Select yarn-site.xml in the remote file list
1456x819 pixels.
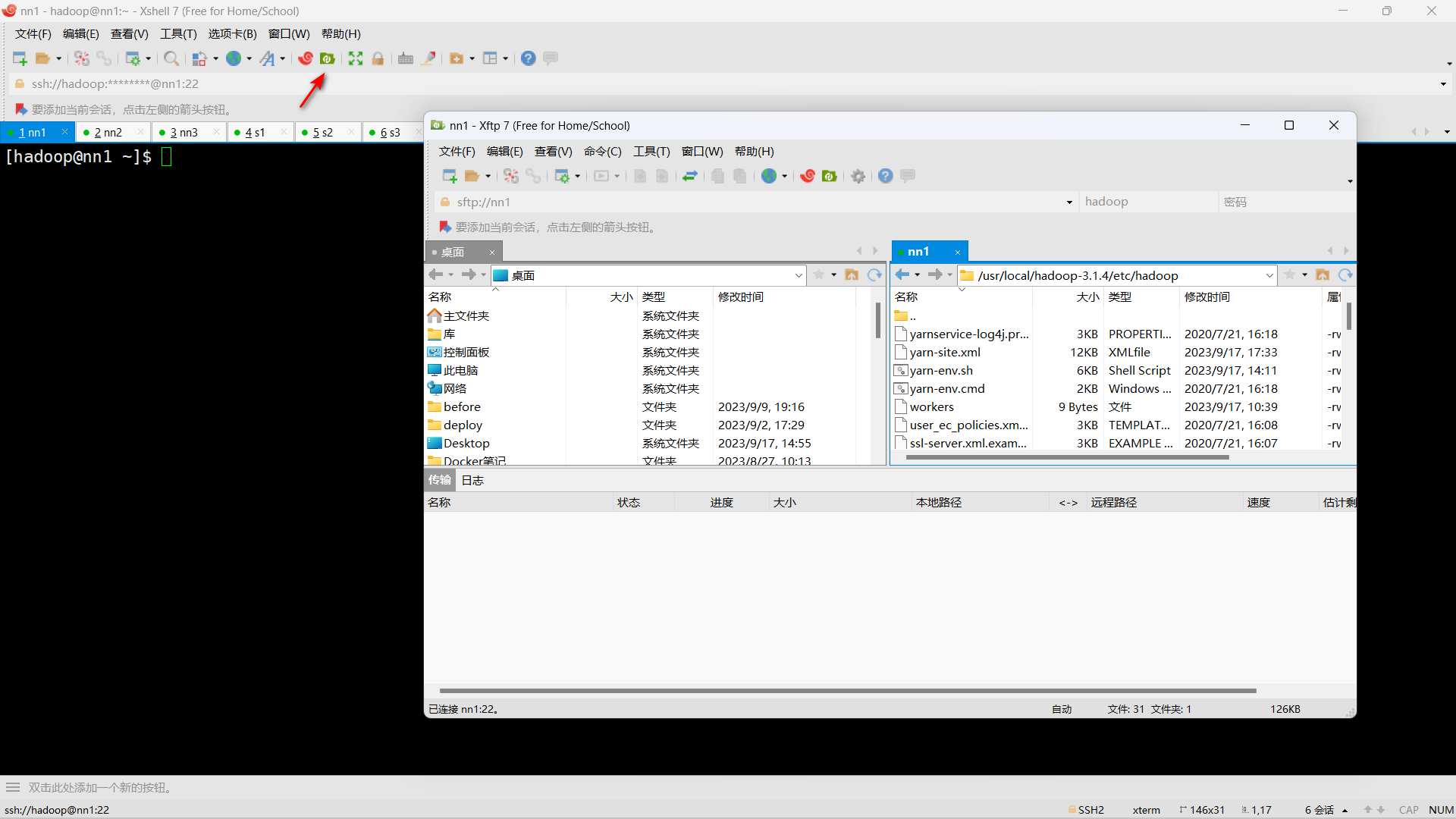(x=945, y=353)
